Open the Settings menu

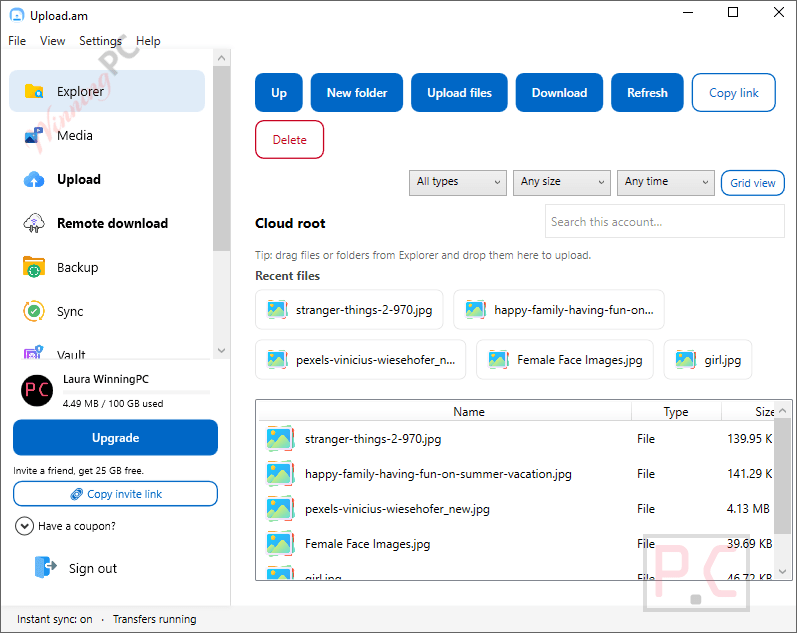coord(100,41)
